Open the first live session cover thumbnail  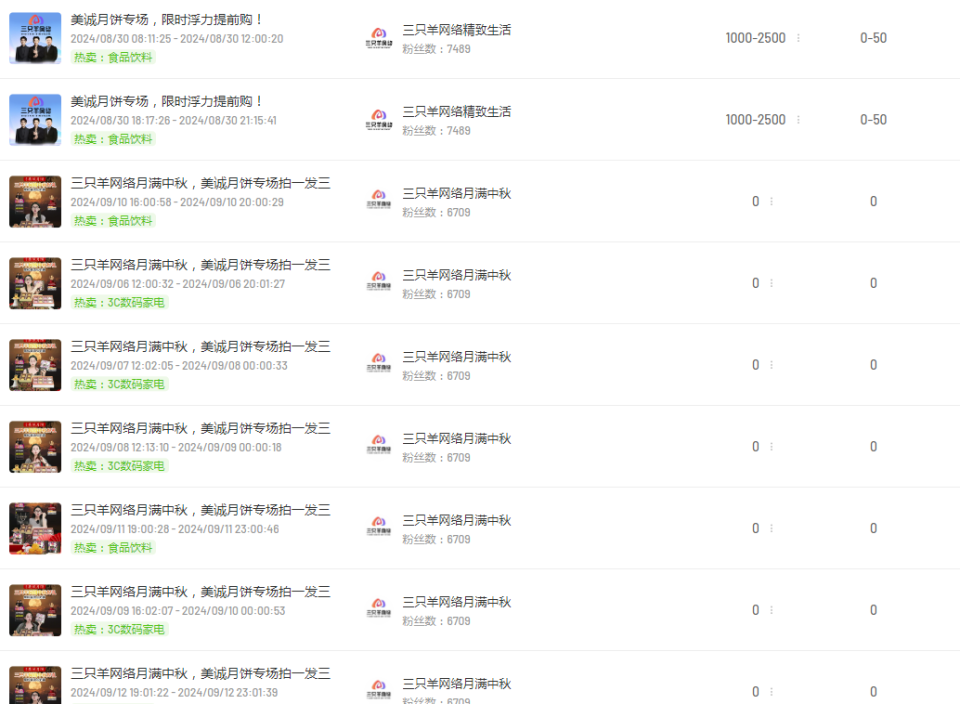point(35,38)
